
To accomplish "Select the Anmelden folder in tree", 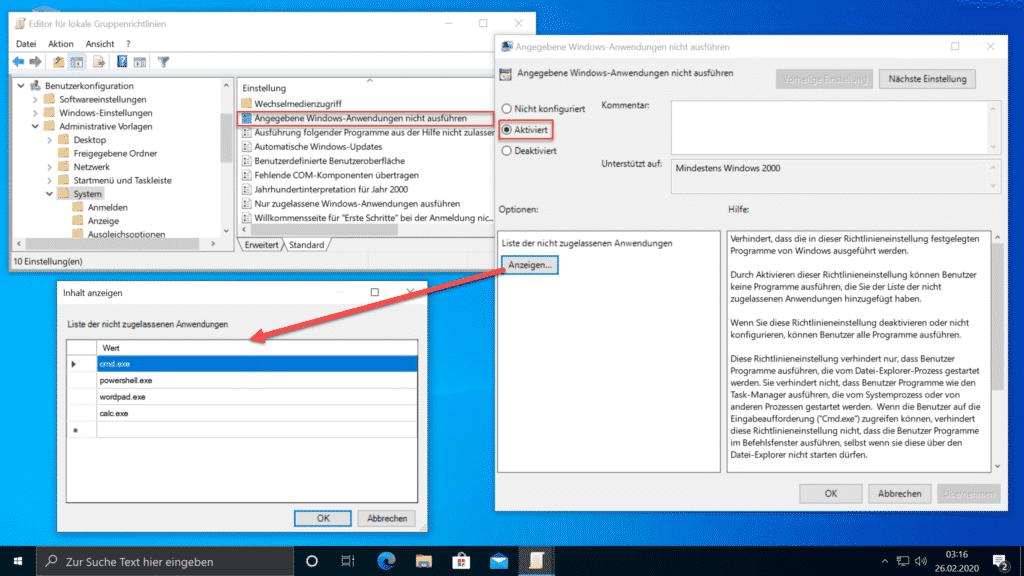I will coord(107,208).
